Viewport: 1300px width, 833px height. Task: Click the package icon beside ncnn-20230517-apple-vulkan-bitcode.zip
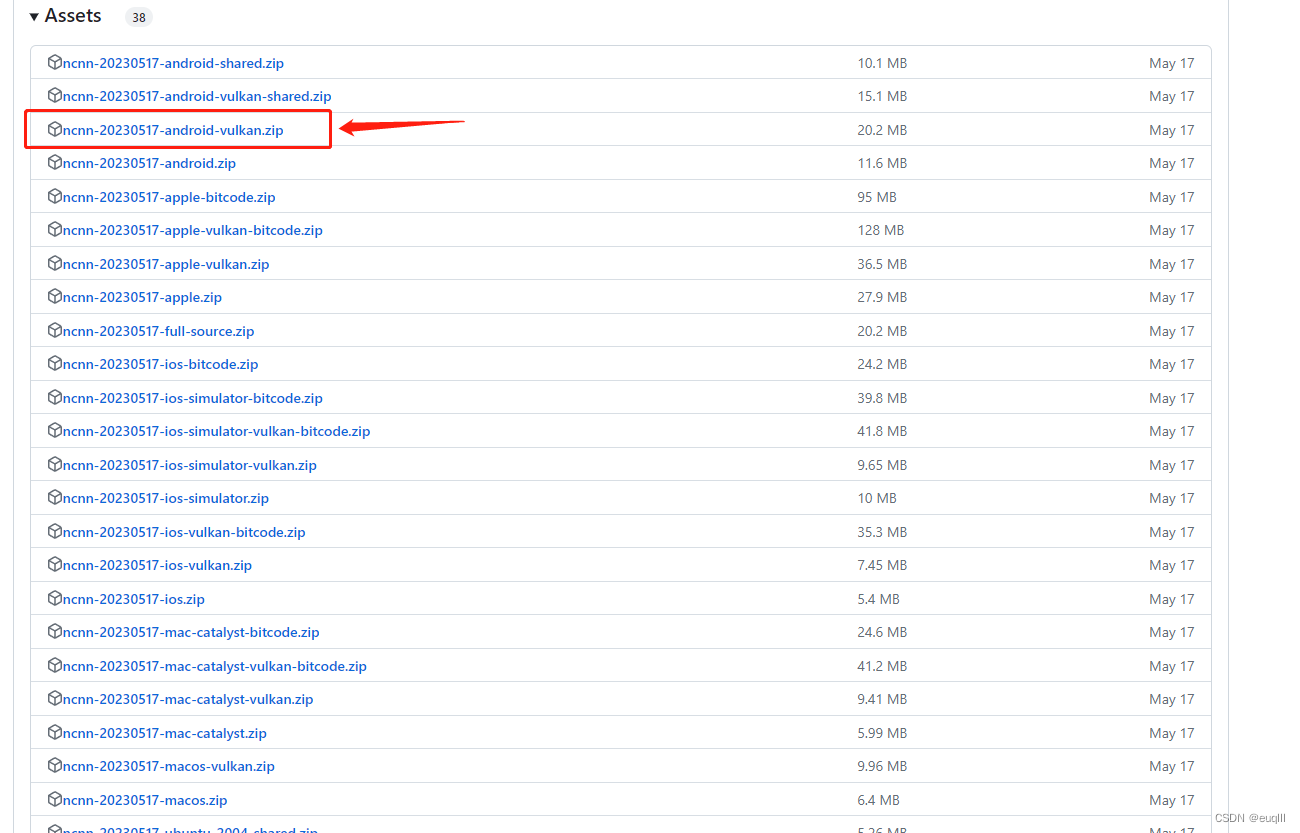[x=55, y=230]
